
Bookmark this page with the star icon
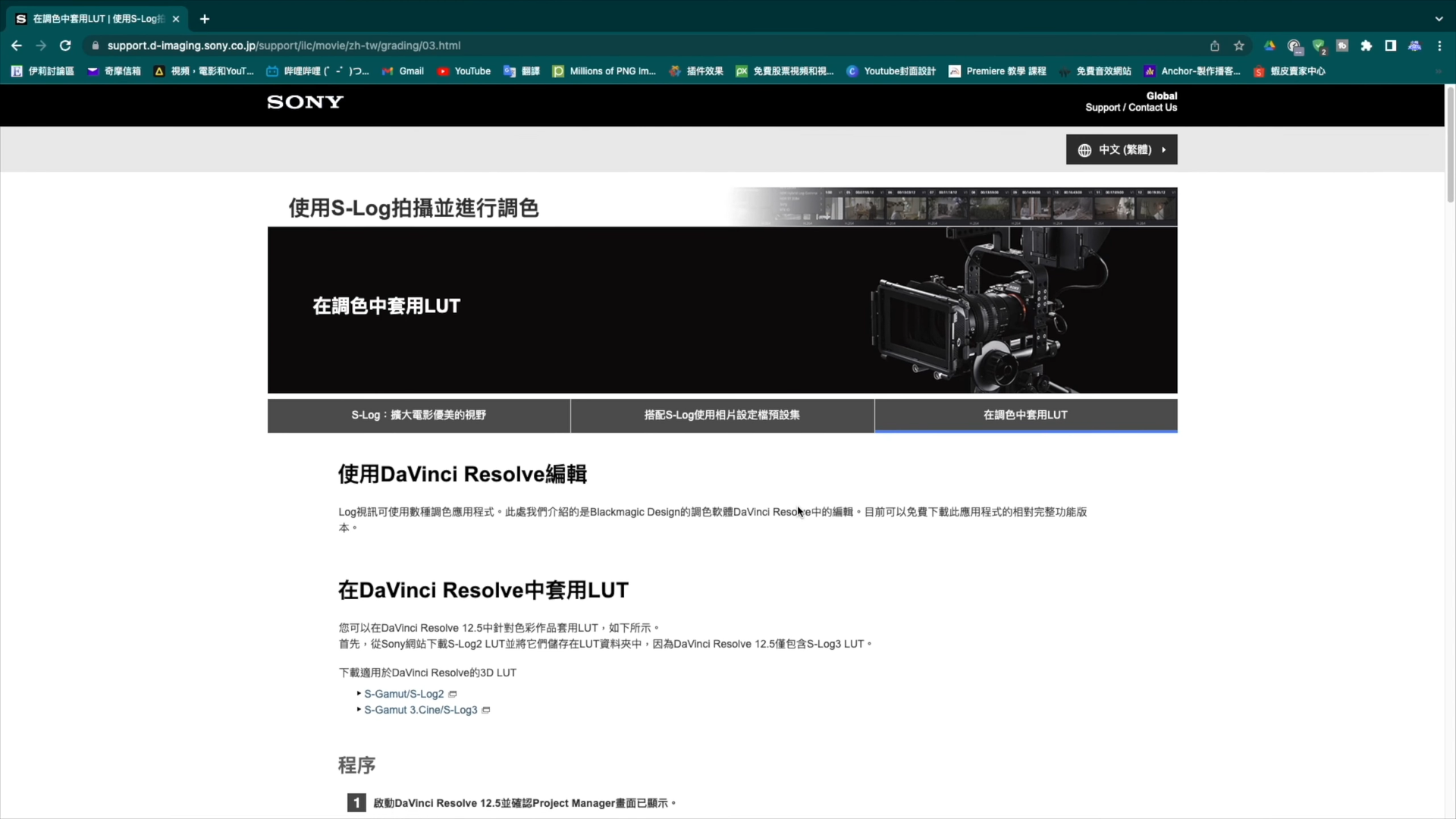click(x=1239, y=45)
